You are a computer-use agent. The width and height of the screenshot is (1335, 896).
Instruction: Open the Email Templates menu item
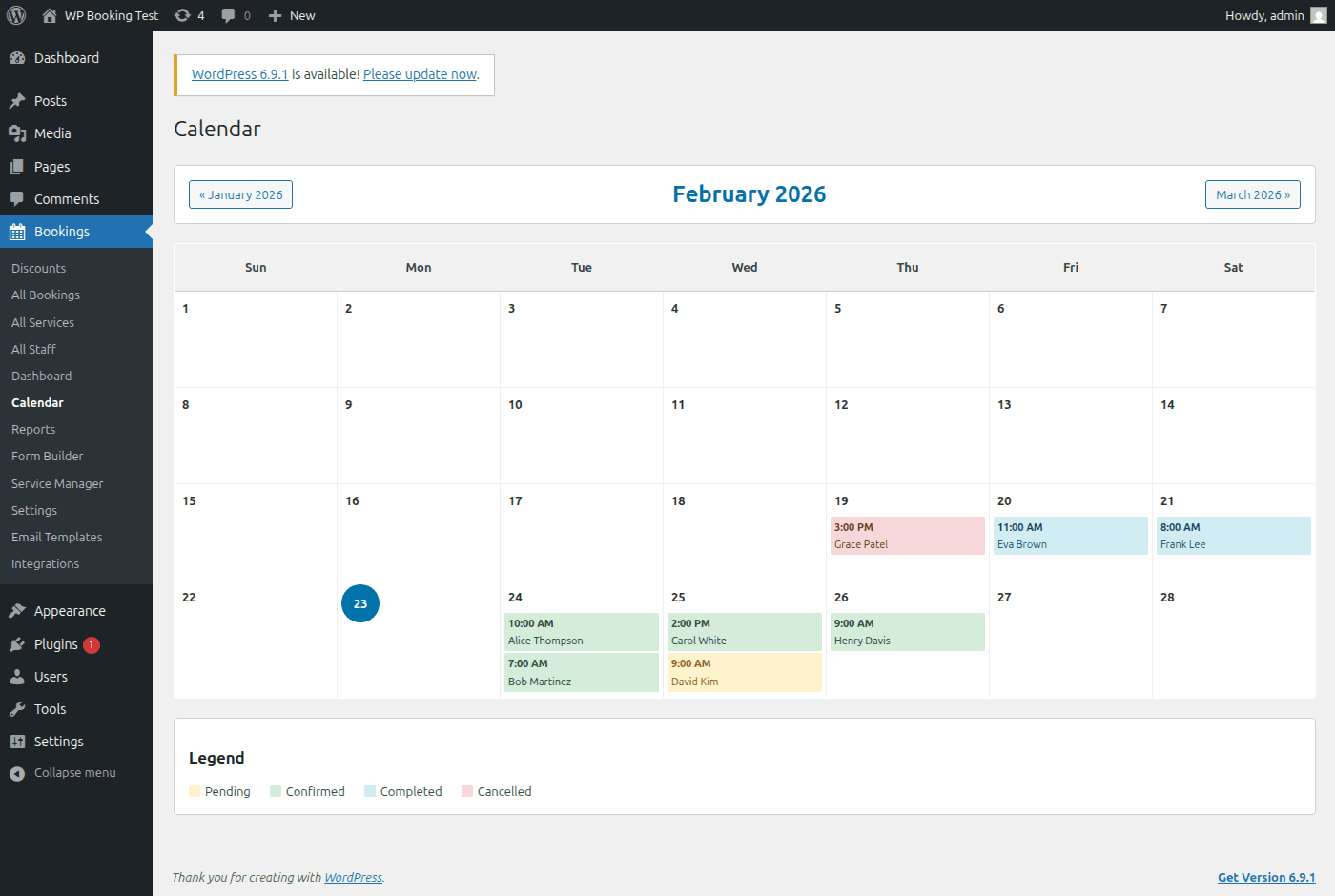click(56, 537)
